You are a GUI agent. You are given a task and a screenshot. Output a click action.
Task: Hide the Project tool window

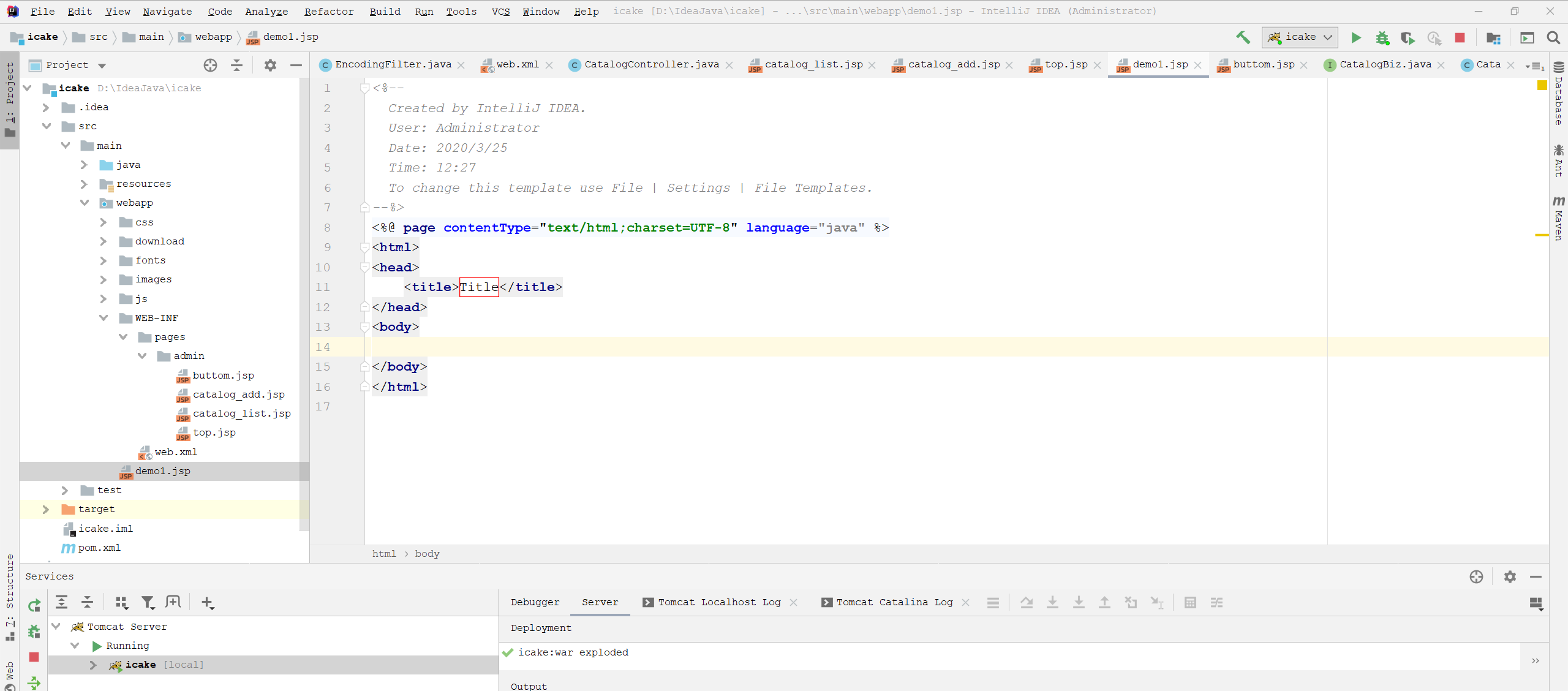coord(296,65)
